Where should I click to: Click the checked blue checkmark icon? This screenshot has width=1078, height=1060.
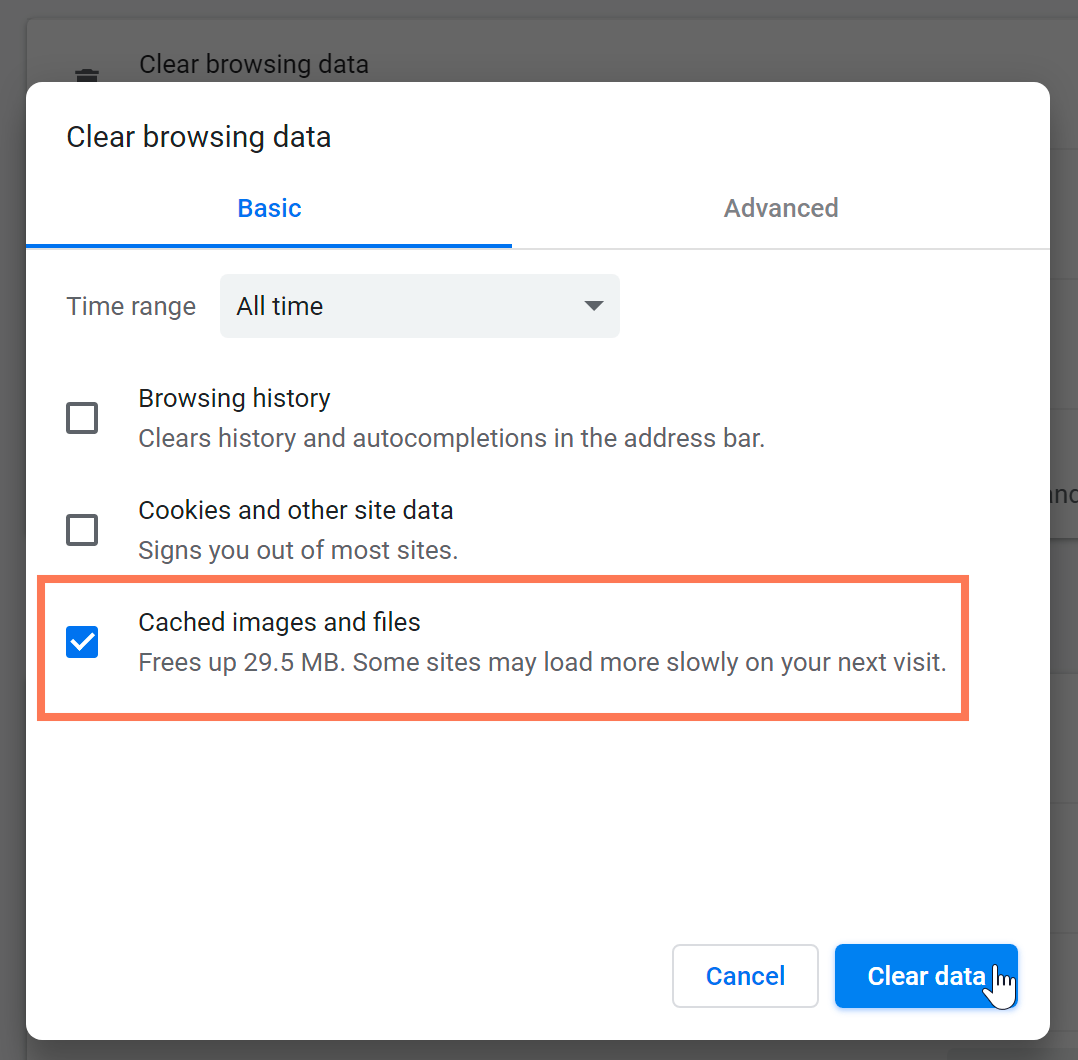tap(81, 642)
